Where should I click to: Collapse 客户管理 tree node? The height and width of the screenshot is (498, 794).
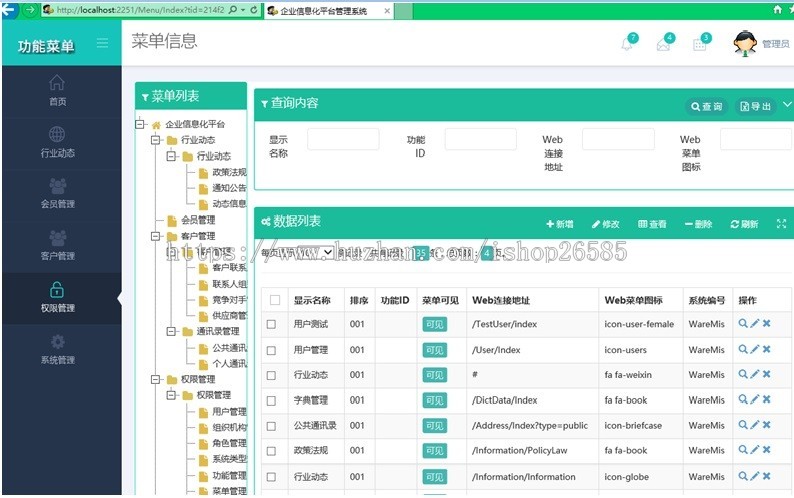(x=156, y=236)
